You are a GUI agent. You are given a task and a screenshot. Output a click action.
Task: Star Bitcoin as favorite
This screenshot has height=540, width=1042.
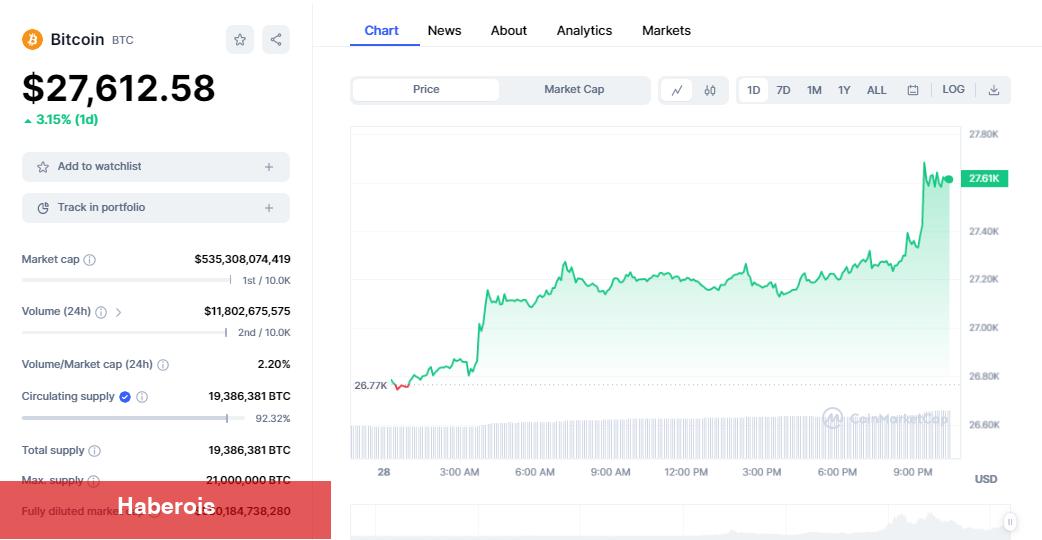pos(240,40)
